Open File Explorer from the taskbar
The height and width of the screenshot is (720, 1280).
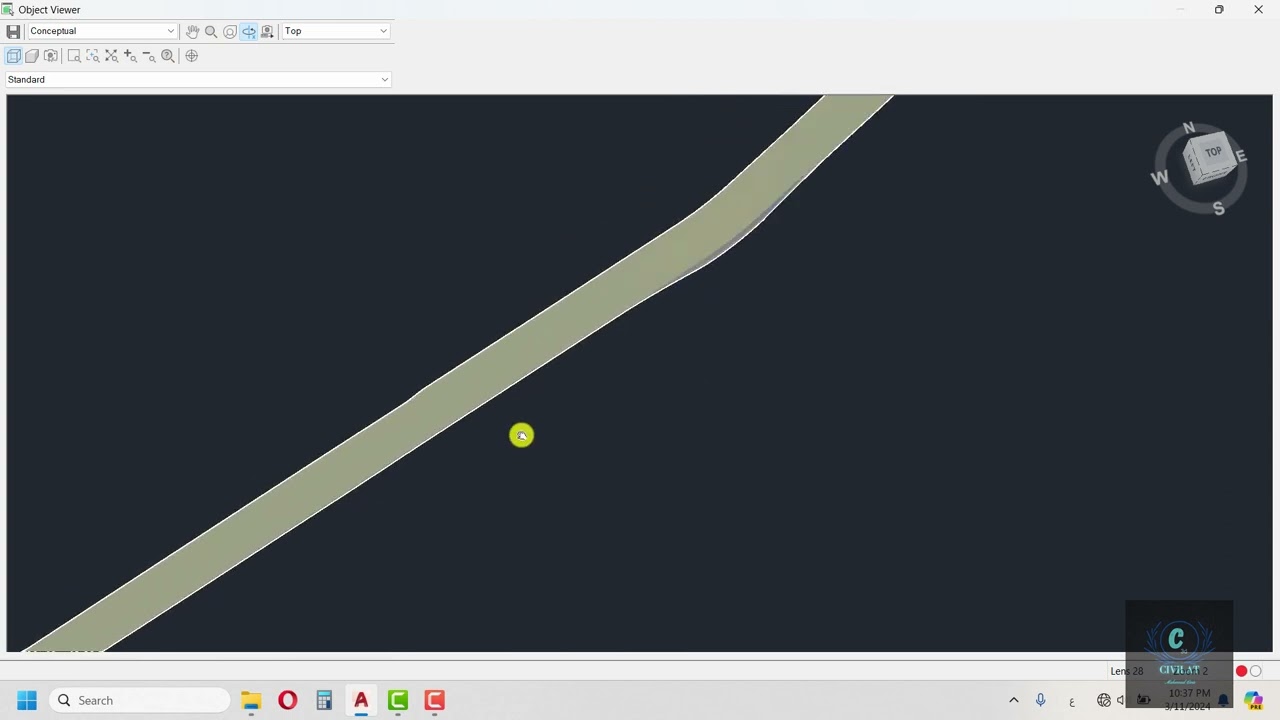pyautogui.click(x=251, y=700)
